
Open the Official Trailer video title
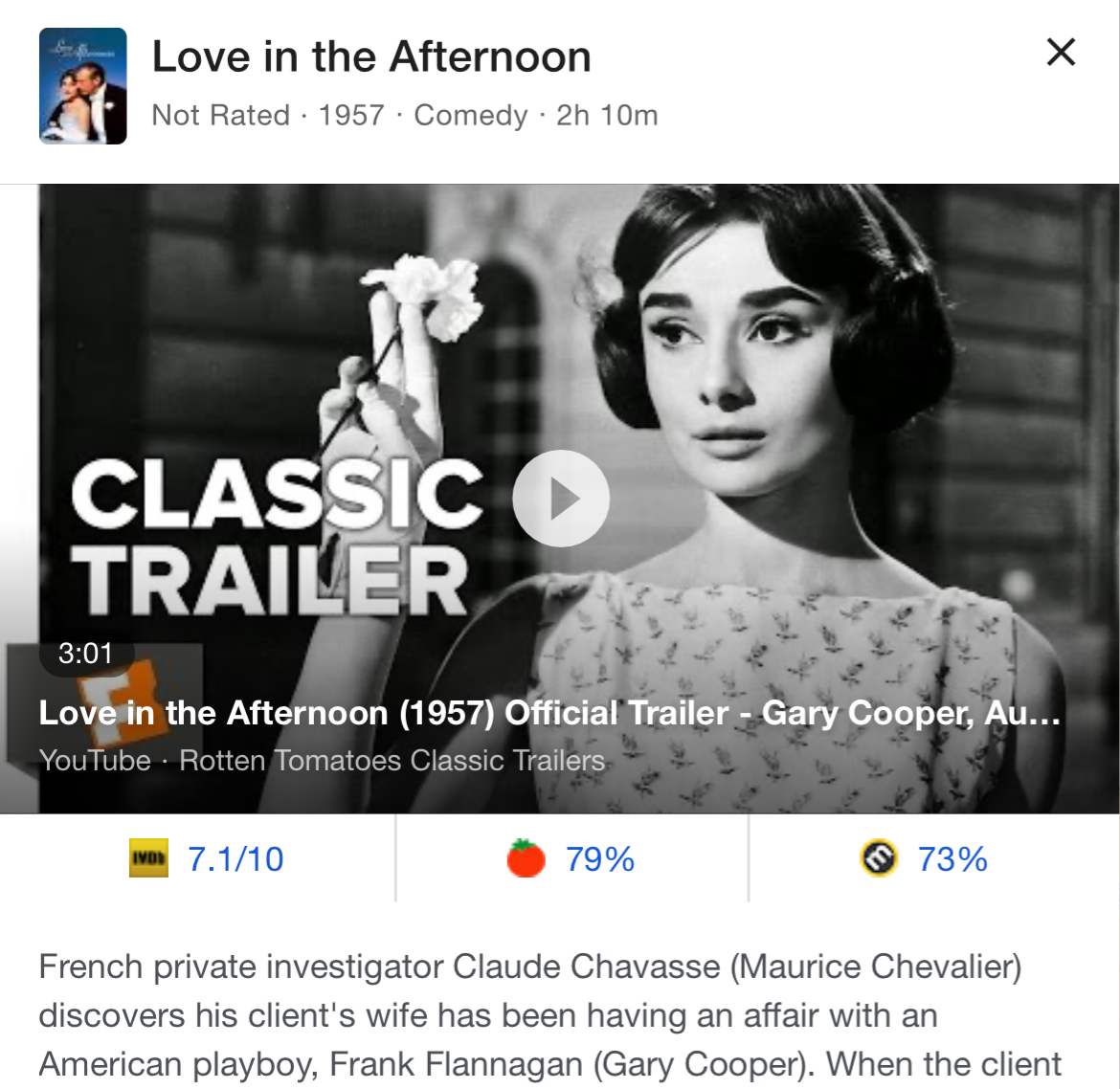pos(549,713)
